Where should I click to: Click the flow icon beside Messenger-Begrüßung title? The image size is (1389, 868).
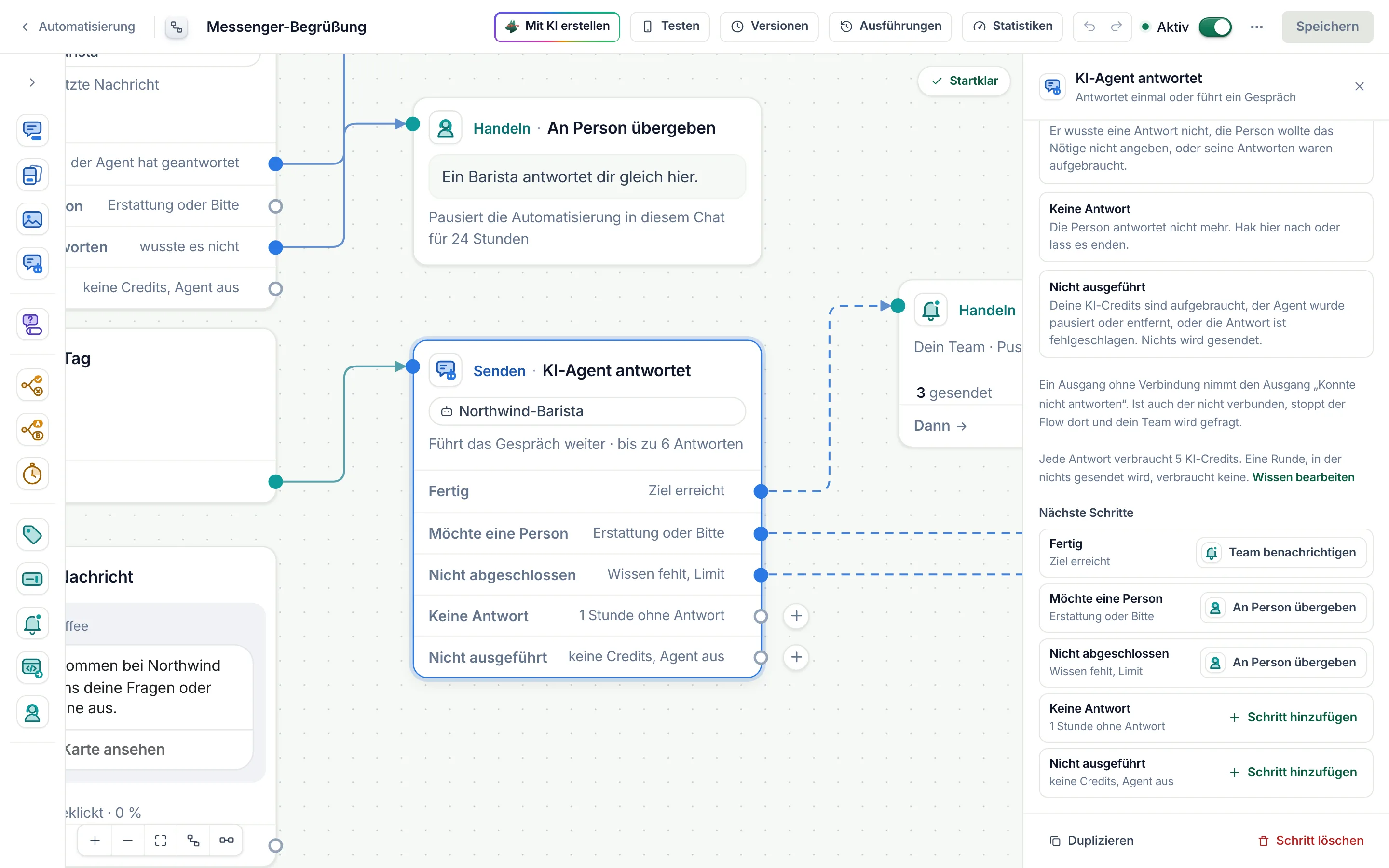pos(177,27)
